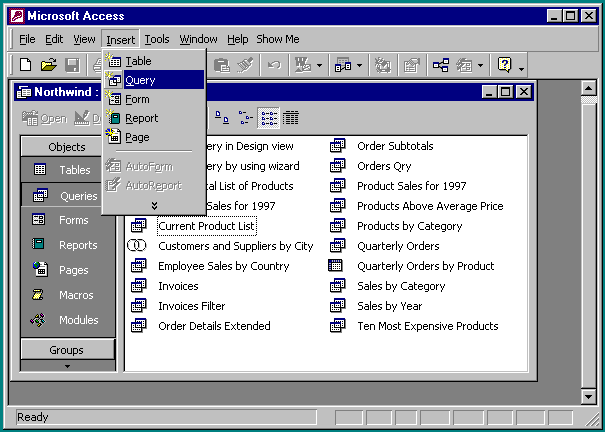This screenshot has width=605, height=432.
Task: Click the Customers and Suppliers by City query
Action: coord(235,246)
